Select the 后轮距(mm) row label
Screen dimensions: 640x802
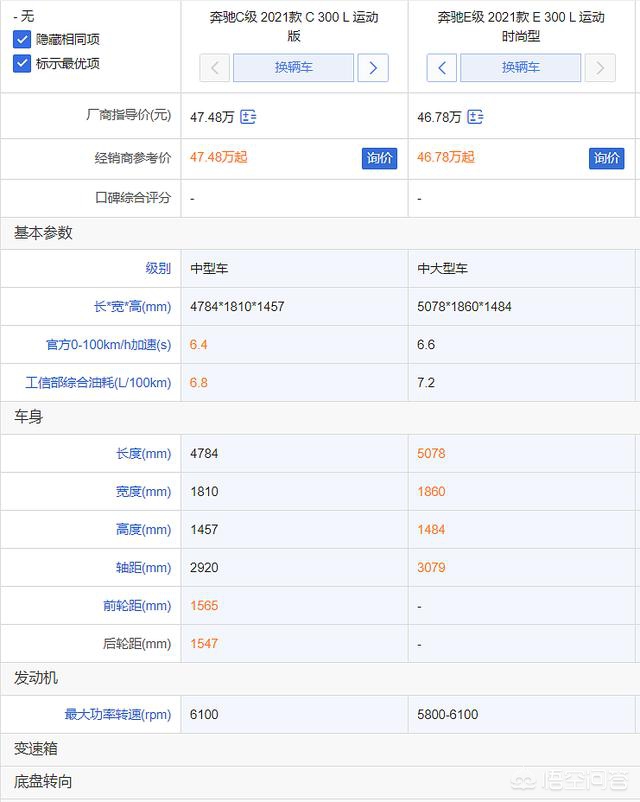(x=137, y=643)
